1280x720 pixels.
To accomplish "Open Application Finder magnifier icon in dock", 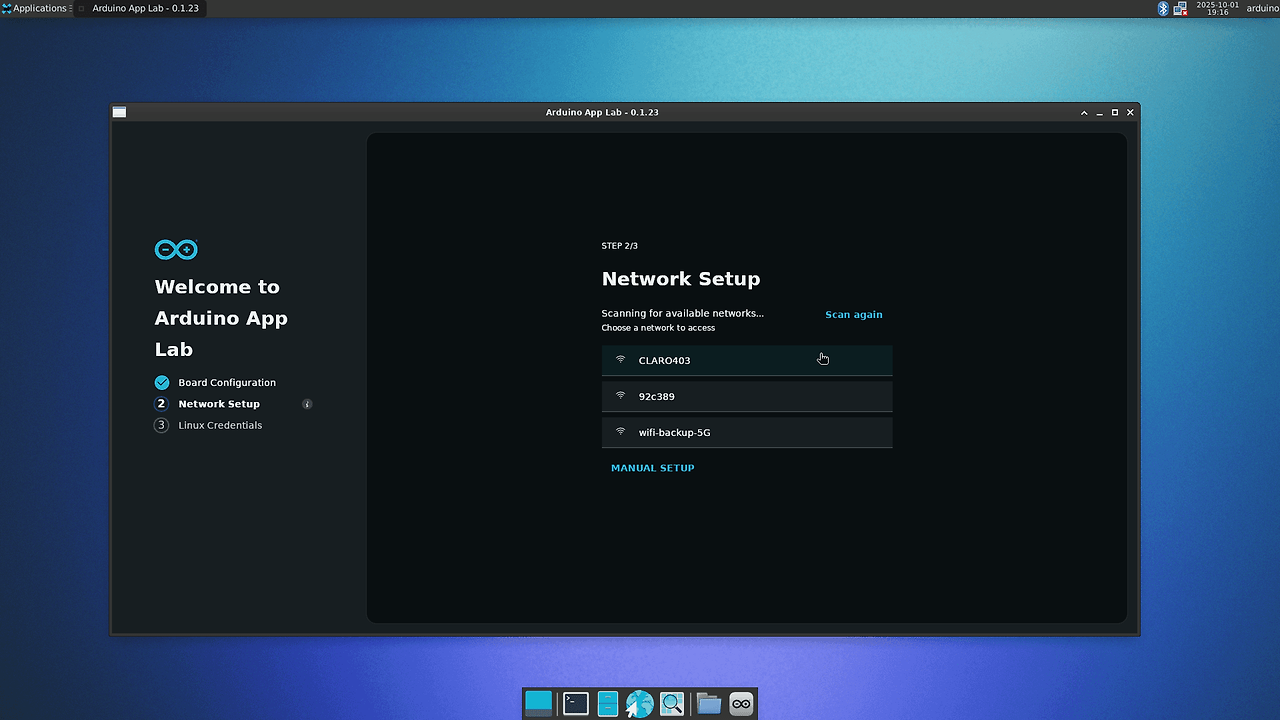I will (672, 704).
